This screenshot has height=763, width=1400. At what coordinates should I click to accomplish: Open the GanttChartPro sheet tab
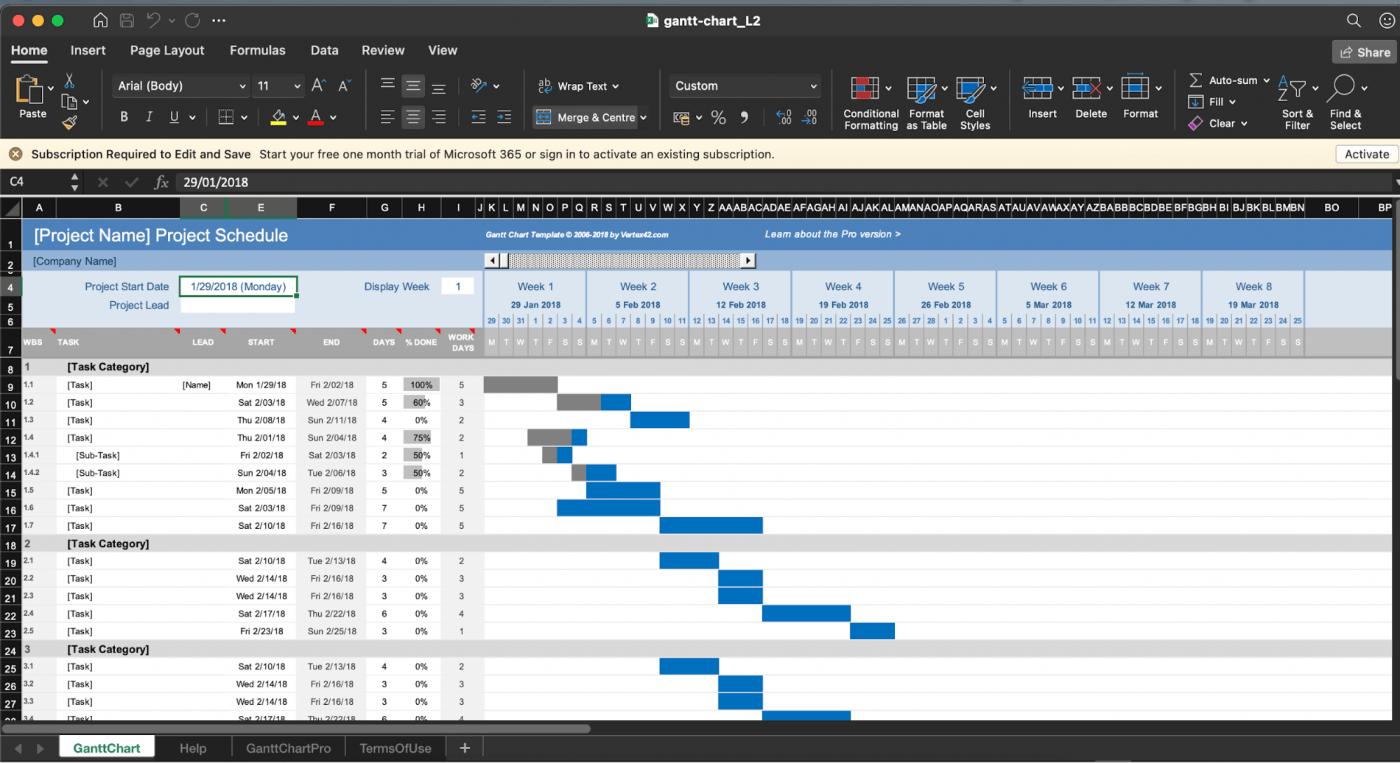[x=288, y=748]
